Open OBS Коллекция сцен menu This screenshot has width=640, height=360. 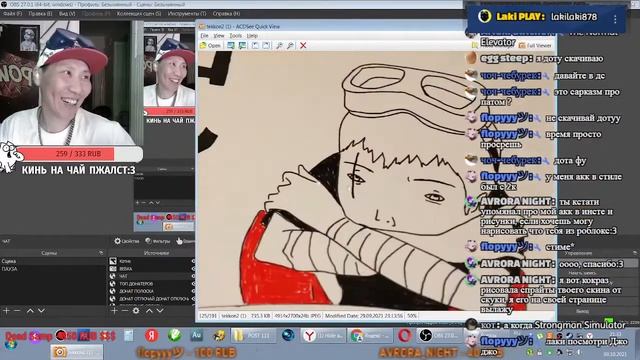click(x=139, y=13)
